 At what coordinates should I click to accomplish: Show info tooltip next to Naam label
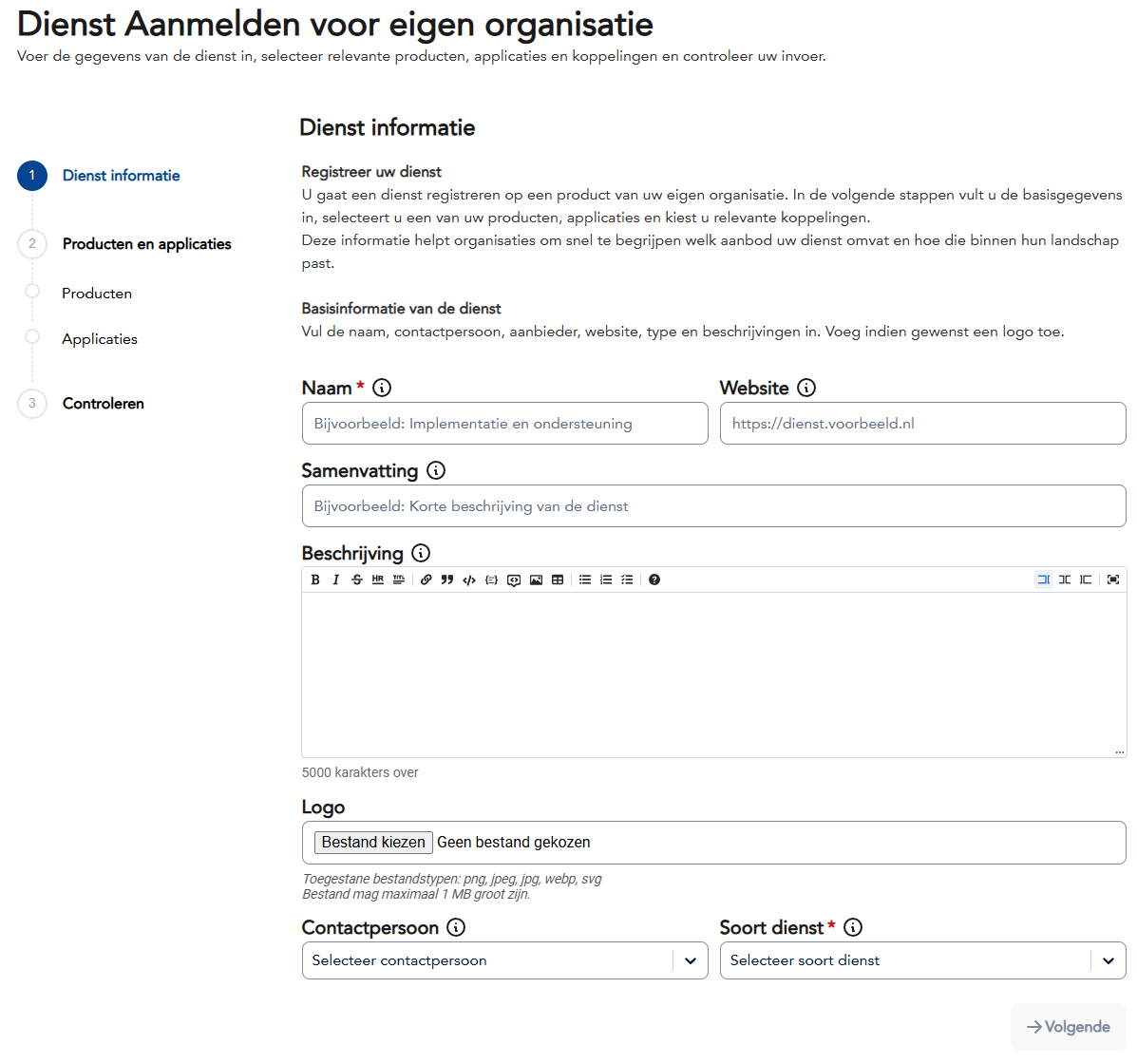382,388
